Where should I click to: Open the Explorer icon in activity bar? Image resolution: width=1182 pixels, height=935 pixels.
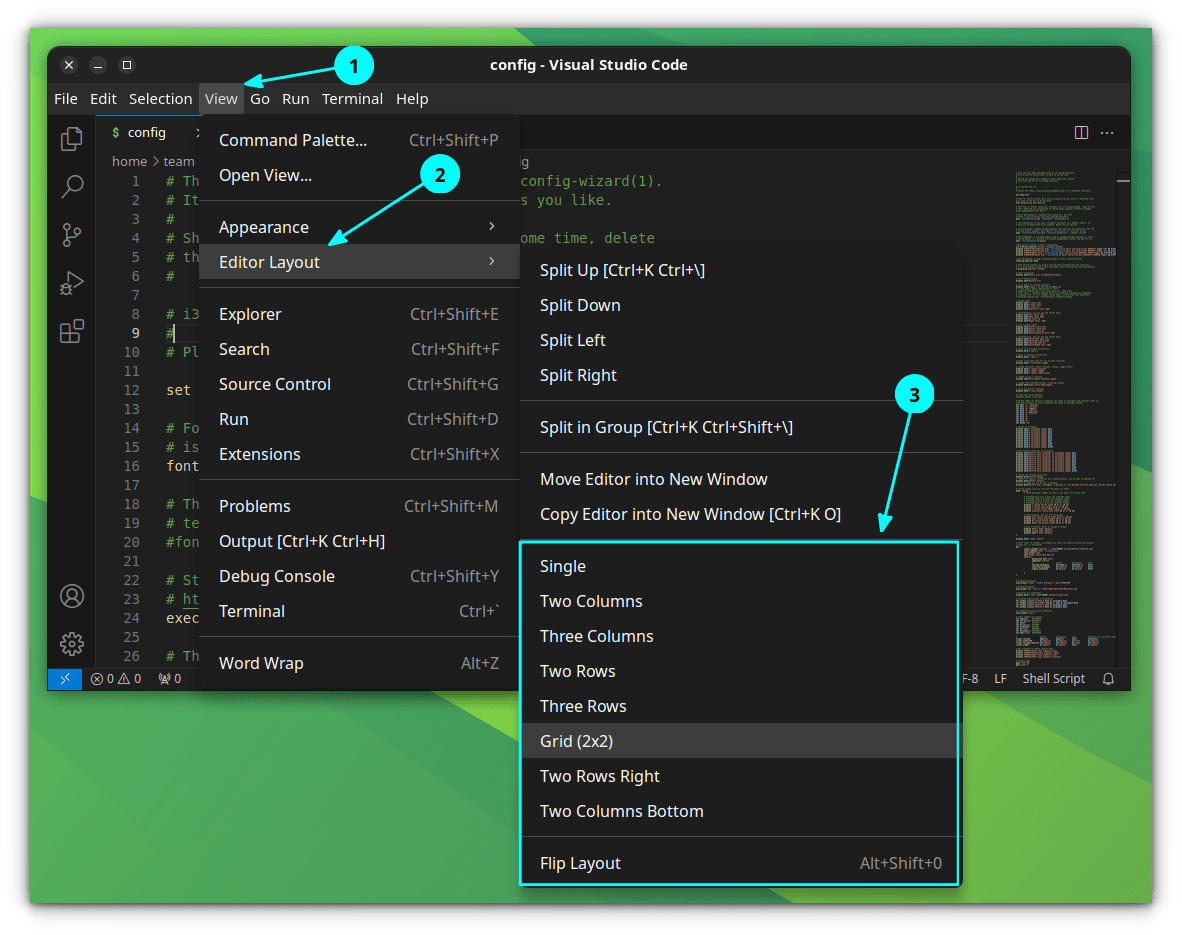pos(72,139)
